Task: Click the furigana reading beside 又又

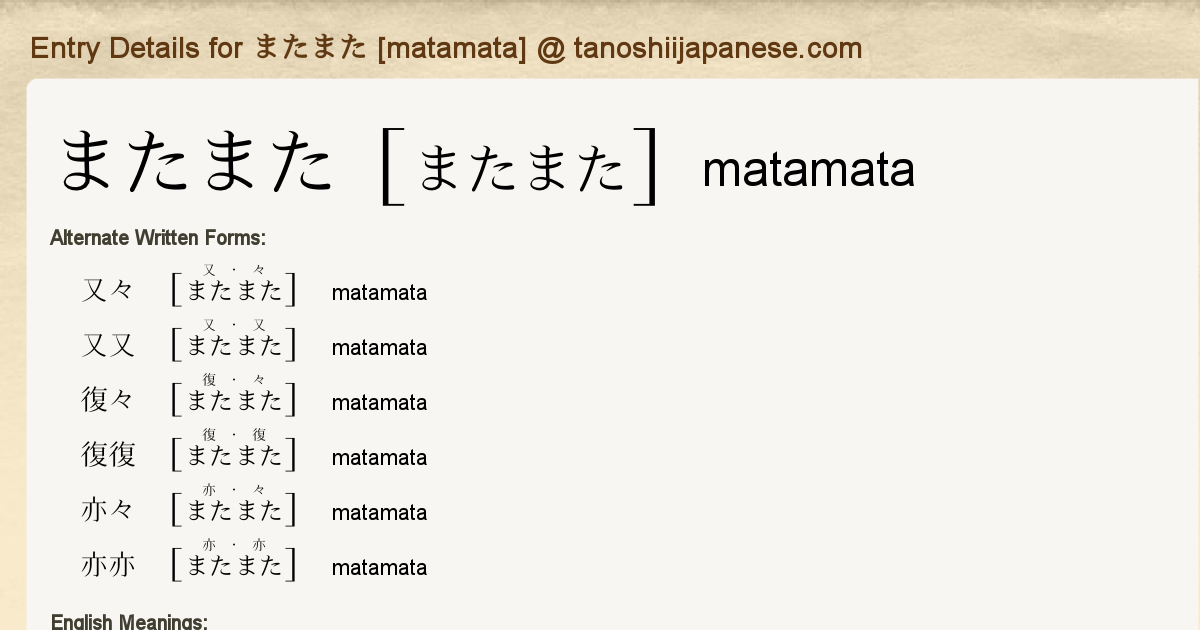Action: point(235,345)
